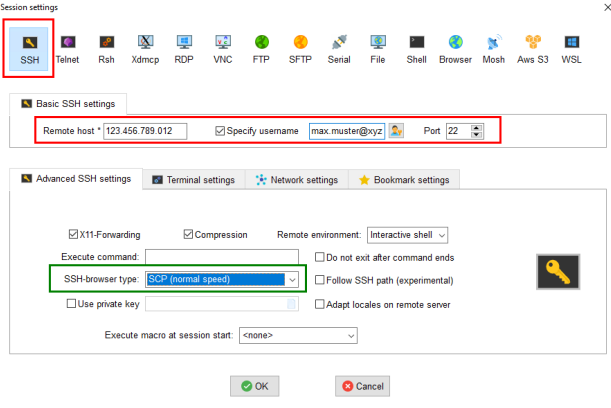Viewport: 611px width, 408px height.
Task: Enable Do not exit after command ends
Action: coord(320,257)
